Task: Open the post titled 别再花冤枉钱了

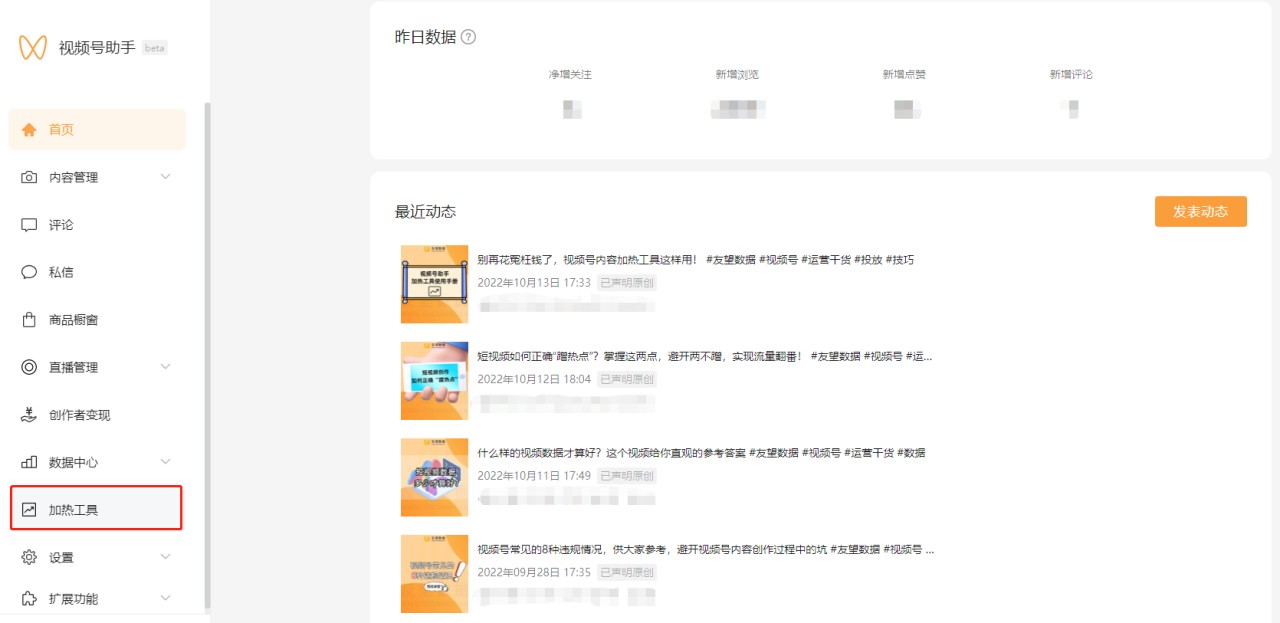Action: tap(695, 260)
